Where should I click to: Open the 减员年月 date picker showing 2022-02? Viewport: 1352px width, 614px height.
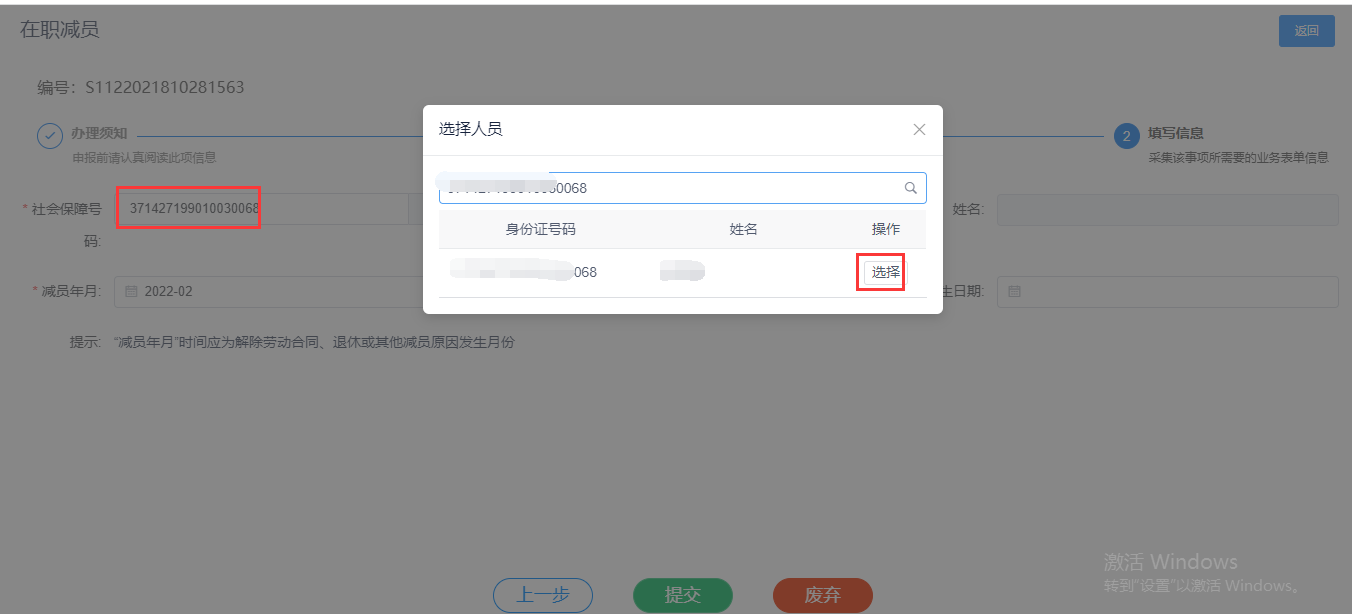coord(270,292)
